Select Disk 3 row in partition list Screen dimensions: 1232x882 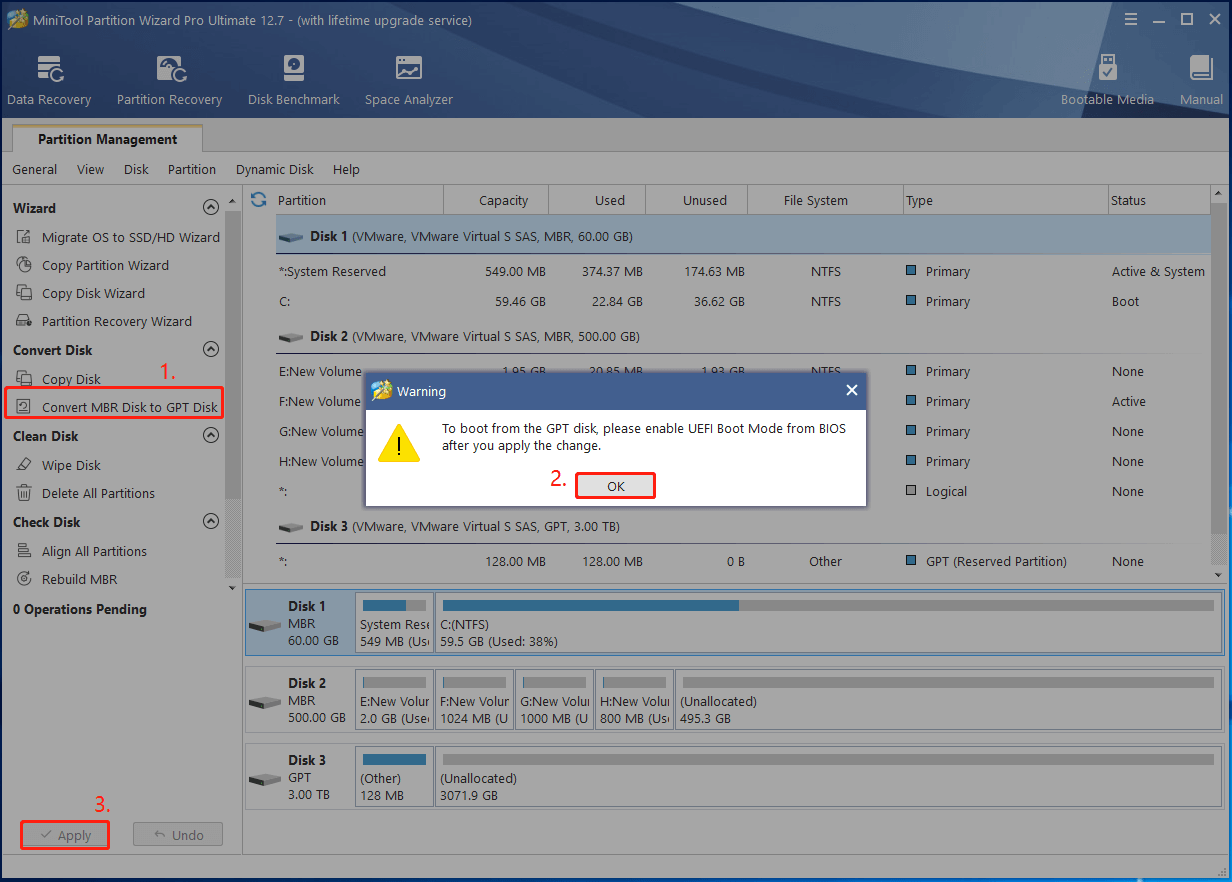[743, 526]
